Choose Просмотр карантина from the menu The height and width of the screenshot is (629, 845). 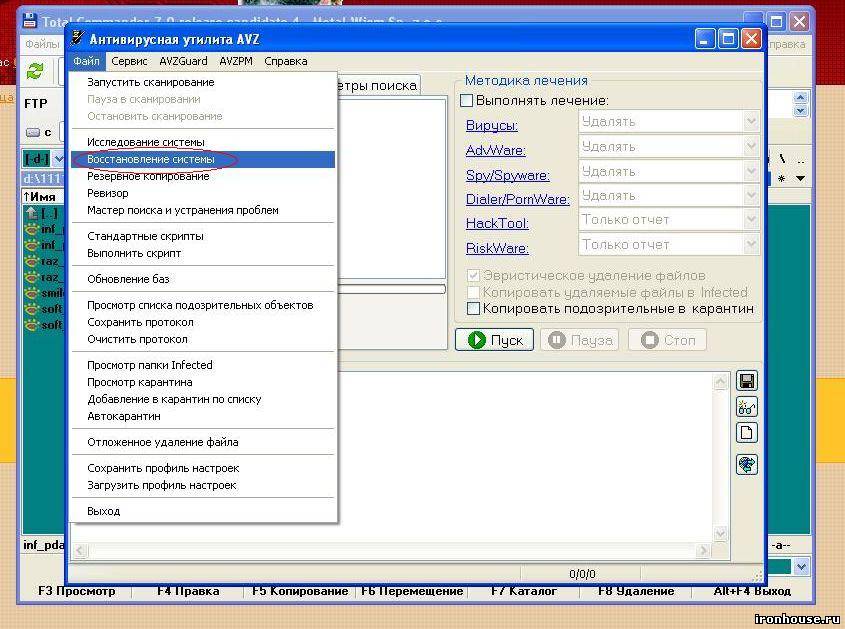[203, 382]
